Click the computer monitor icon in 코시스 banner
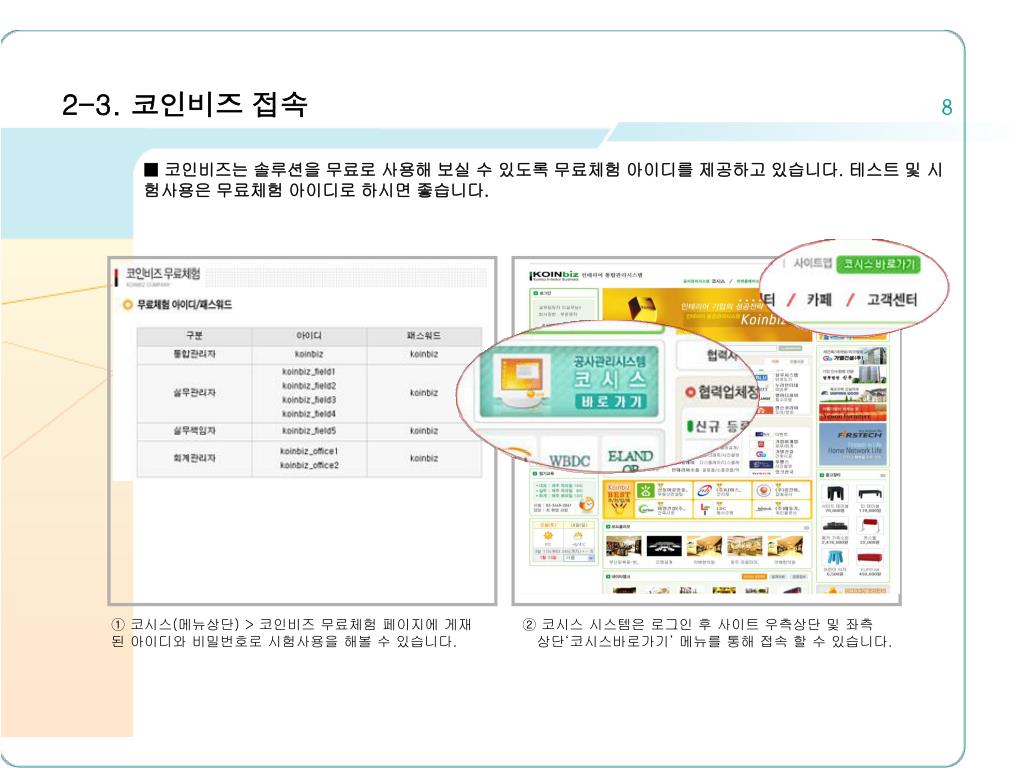 coord(523,380)
